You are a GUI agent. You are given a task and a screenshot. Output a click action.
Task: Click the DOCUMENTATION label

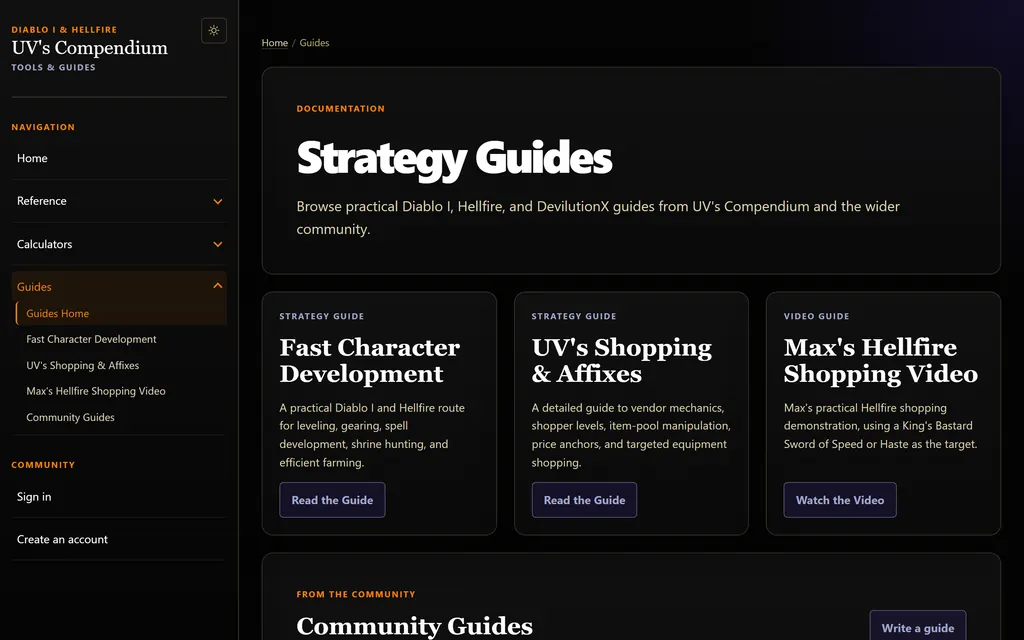[x=340, y=109]
